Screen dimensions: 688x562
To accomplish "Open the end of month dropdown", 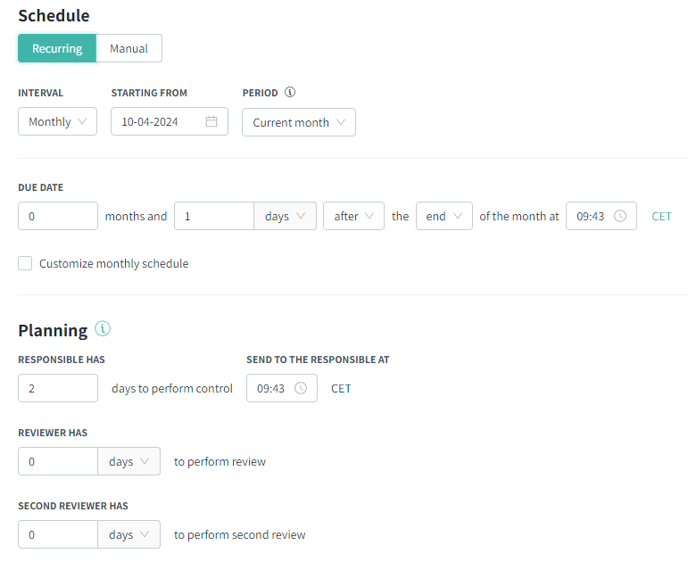I will coord(444,216).
